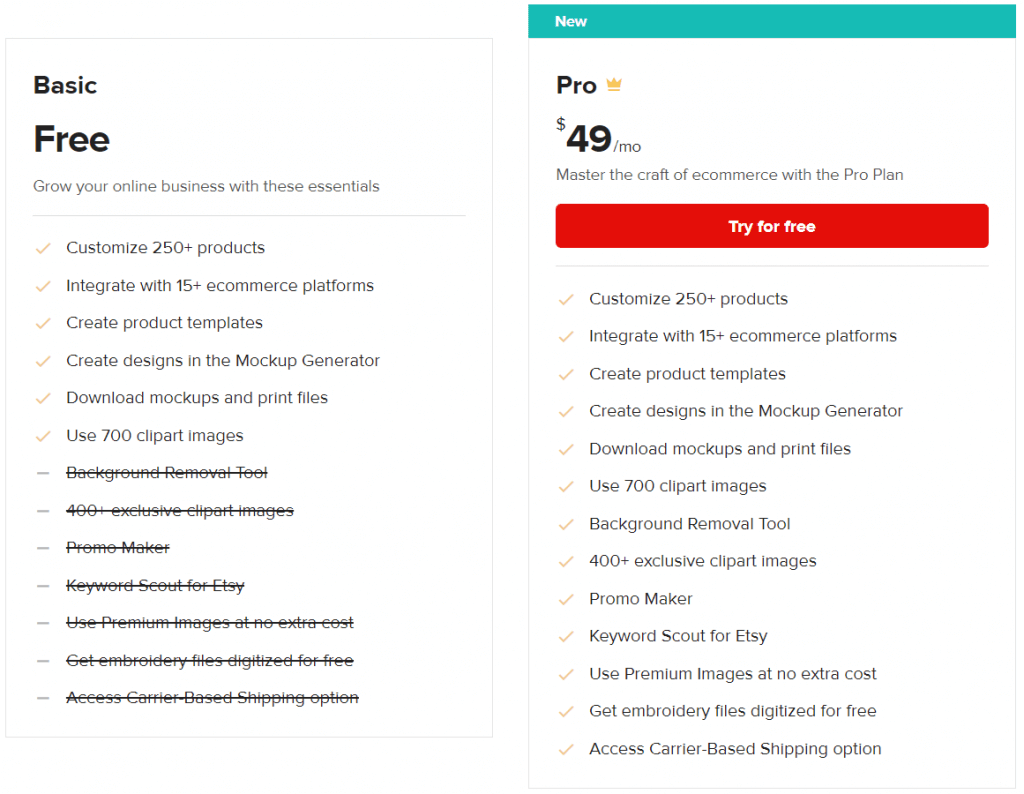The width and height of the screenshot is (1024, 794).
Task: Click the crossed-out Keyword Scout for Etsy text
Action: click(x=155, y=586)
